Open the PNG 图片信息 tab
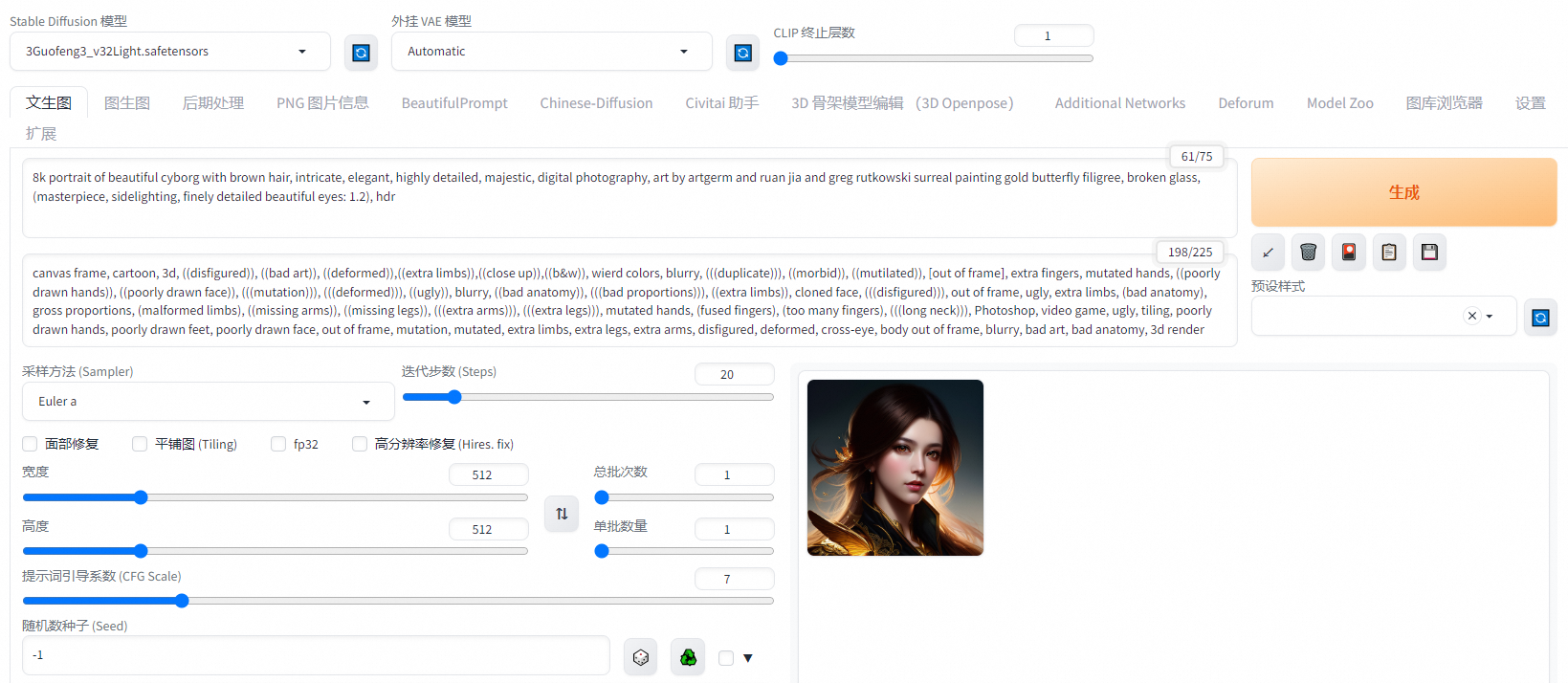Viewport: 1568px width, 683px height. tap(322, 103)
